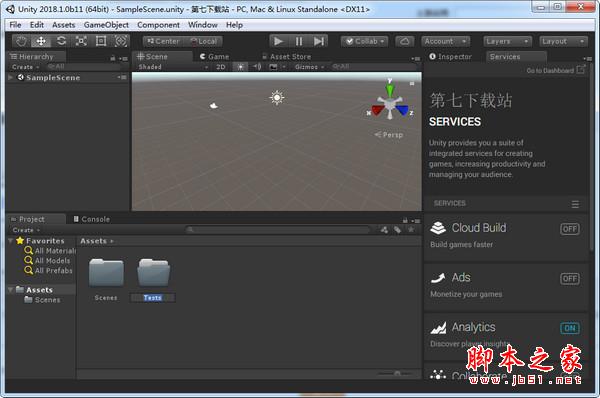The height and width of the screenshot is (398, 600).
Task: Switch to the Asset Store tab
Action: [287, 57]
